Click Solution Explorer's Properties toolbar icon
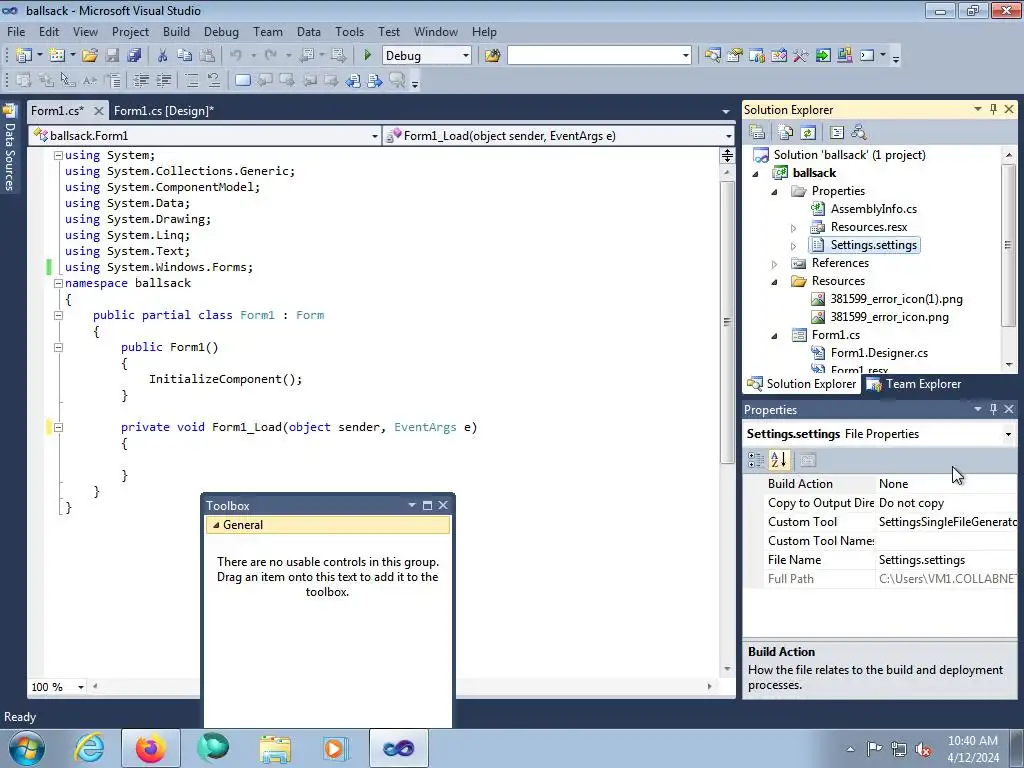 tap(757, 133)
